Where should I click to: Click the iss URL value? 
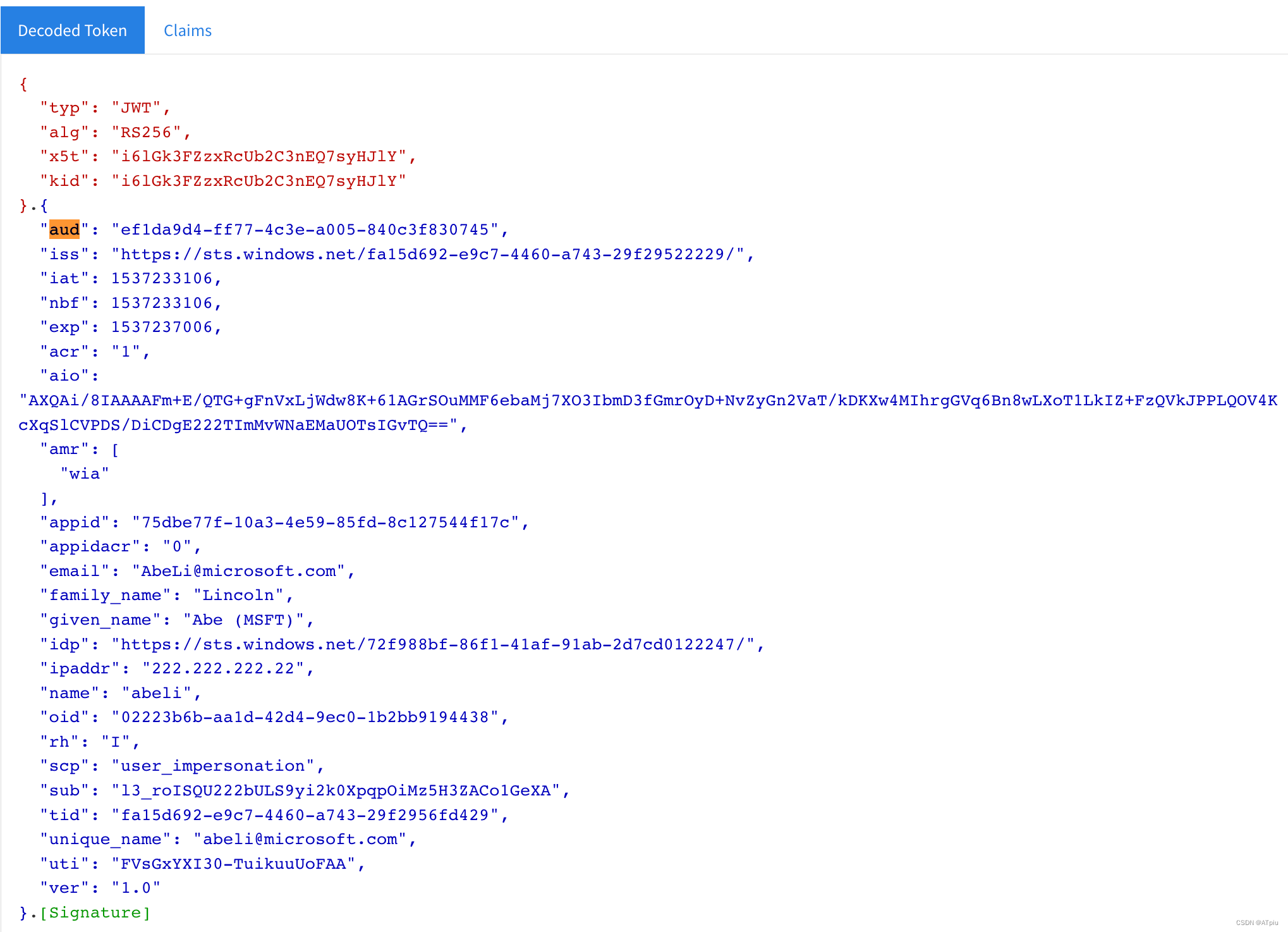click(427, 254)
